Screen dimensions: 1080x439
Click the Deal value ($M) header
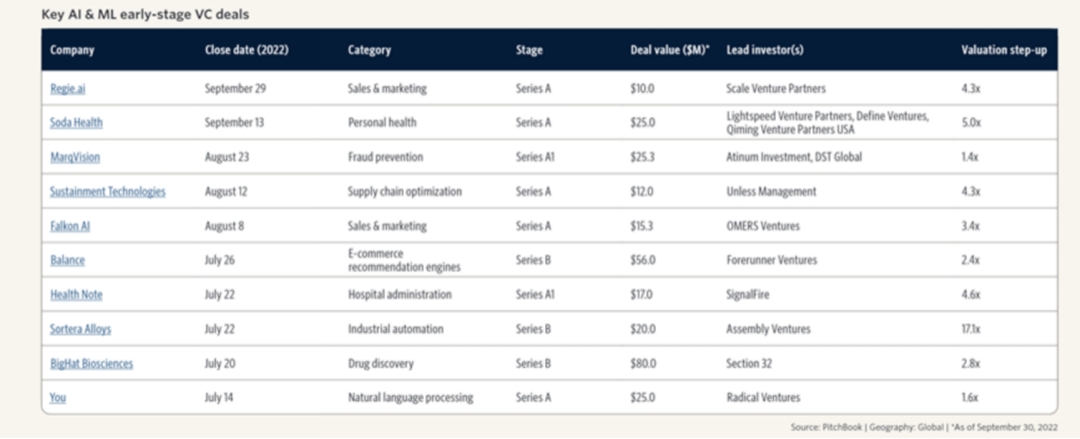669,50
